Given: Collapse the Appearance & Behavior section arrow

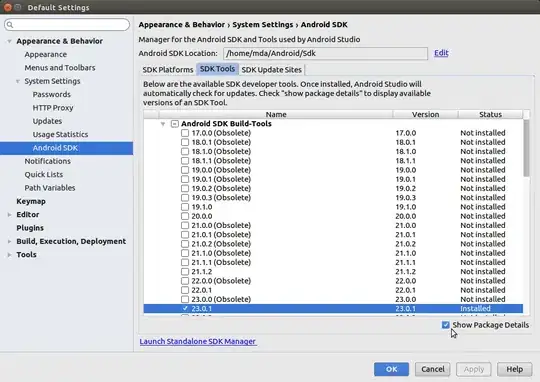Looking at the screenshot, I should point(9,41).
